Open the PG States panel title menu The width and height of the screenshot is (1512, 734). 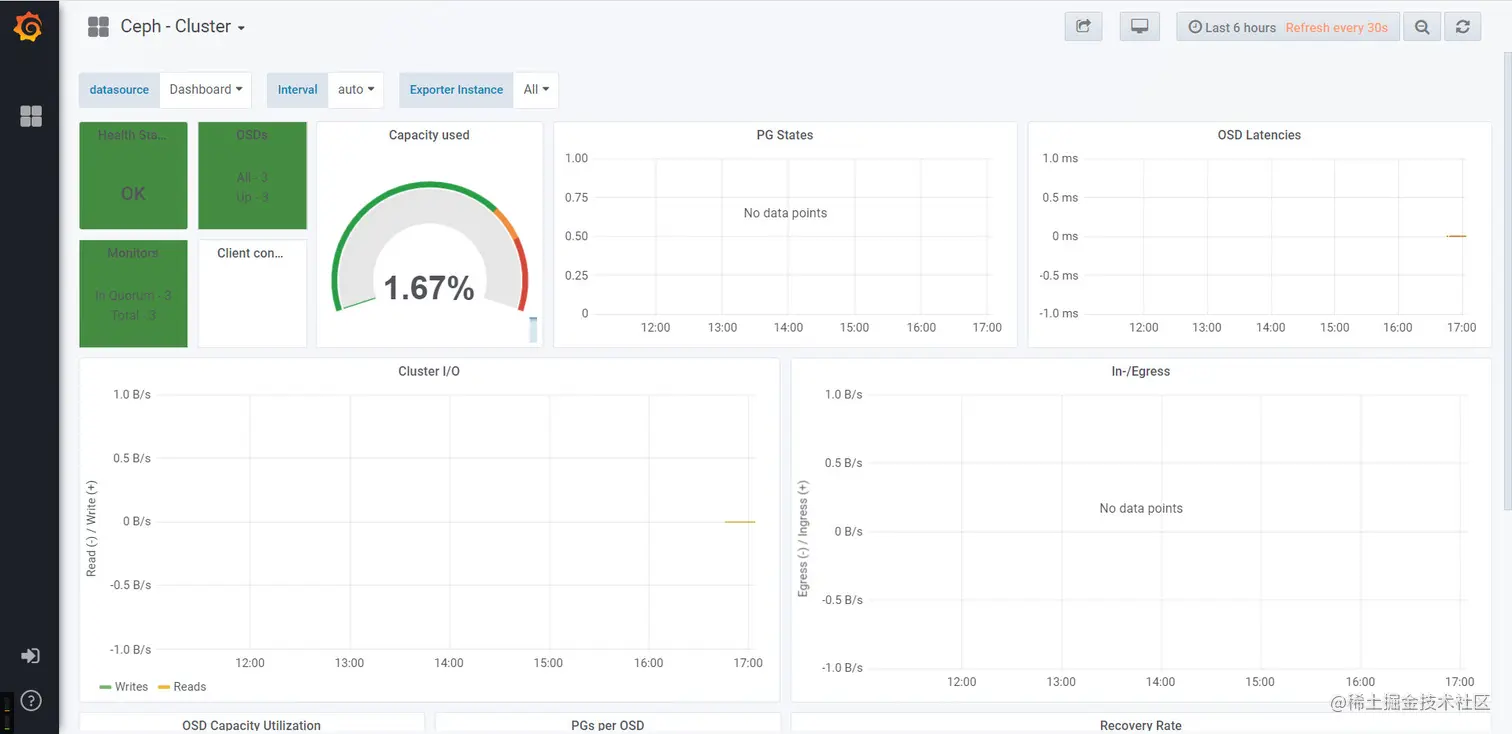(x=785, y=135)
